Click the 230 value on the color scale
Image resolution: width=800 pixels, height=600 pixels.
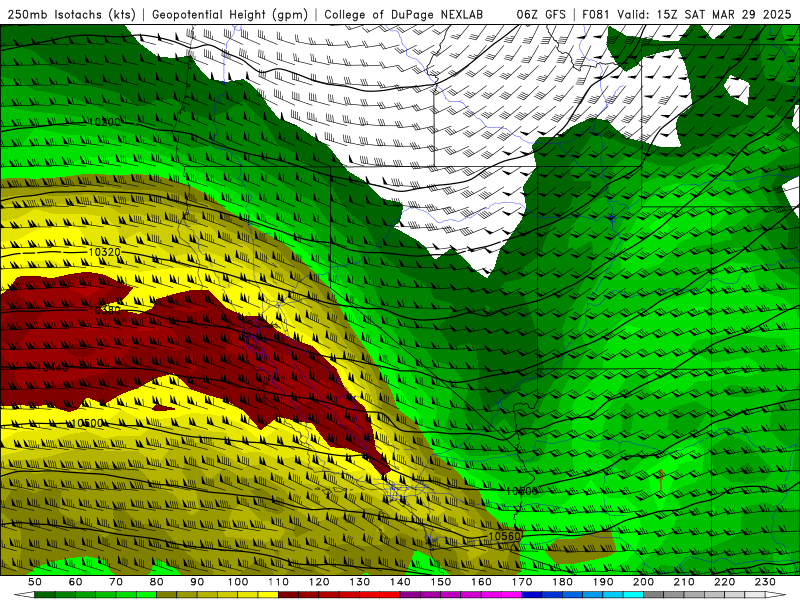(x=765, y=582)
